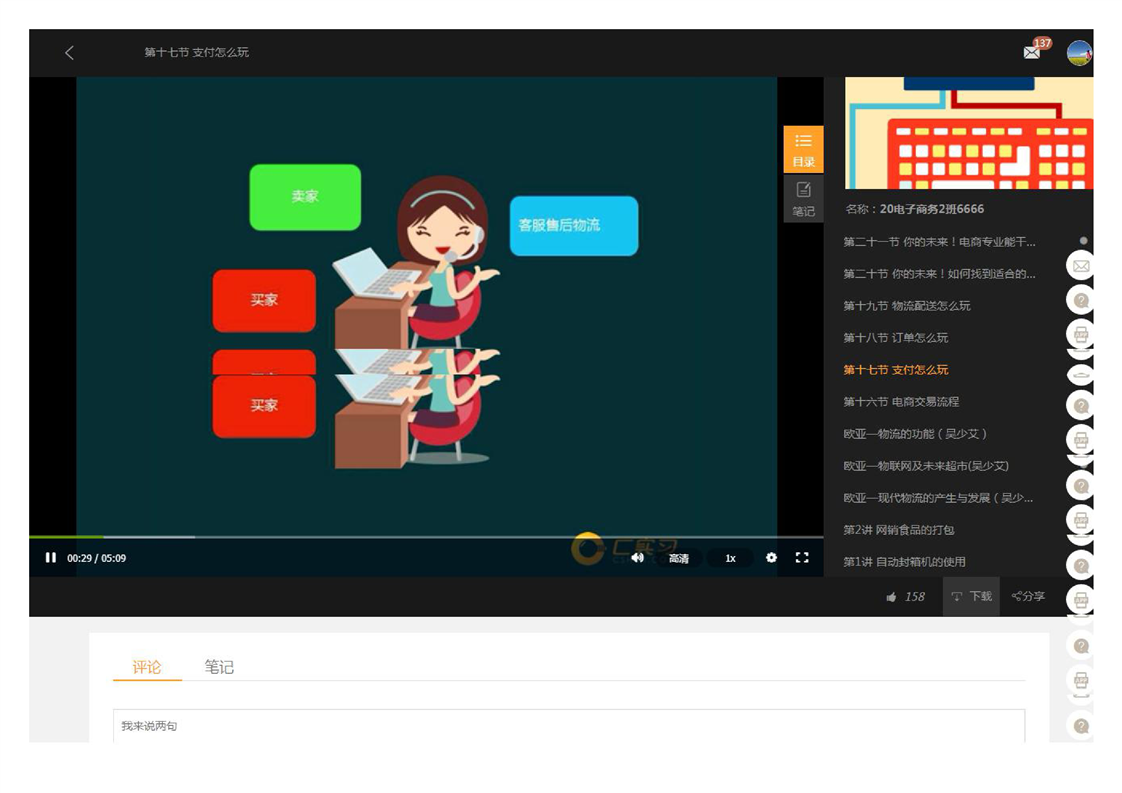Viewport: 1122px width, 793px height.
Task: Like the video with thumbs up
Action: pyautogui.click(x=892, y=597)
